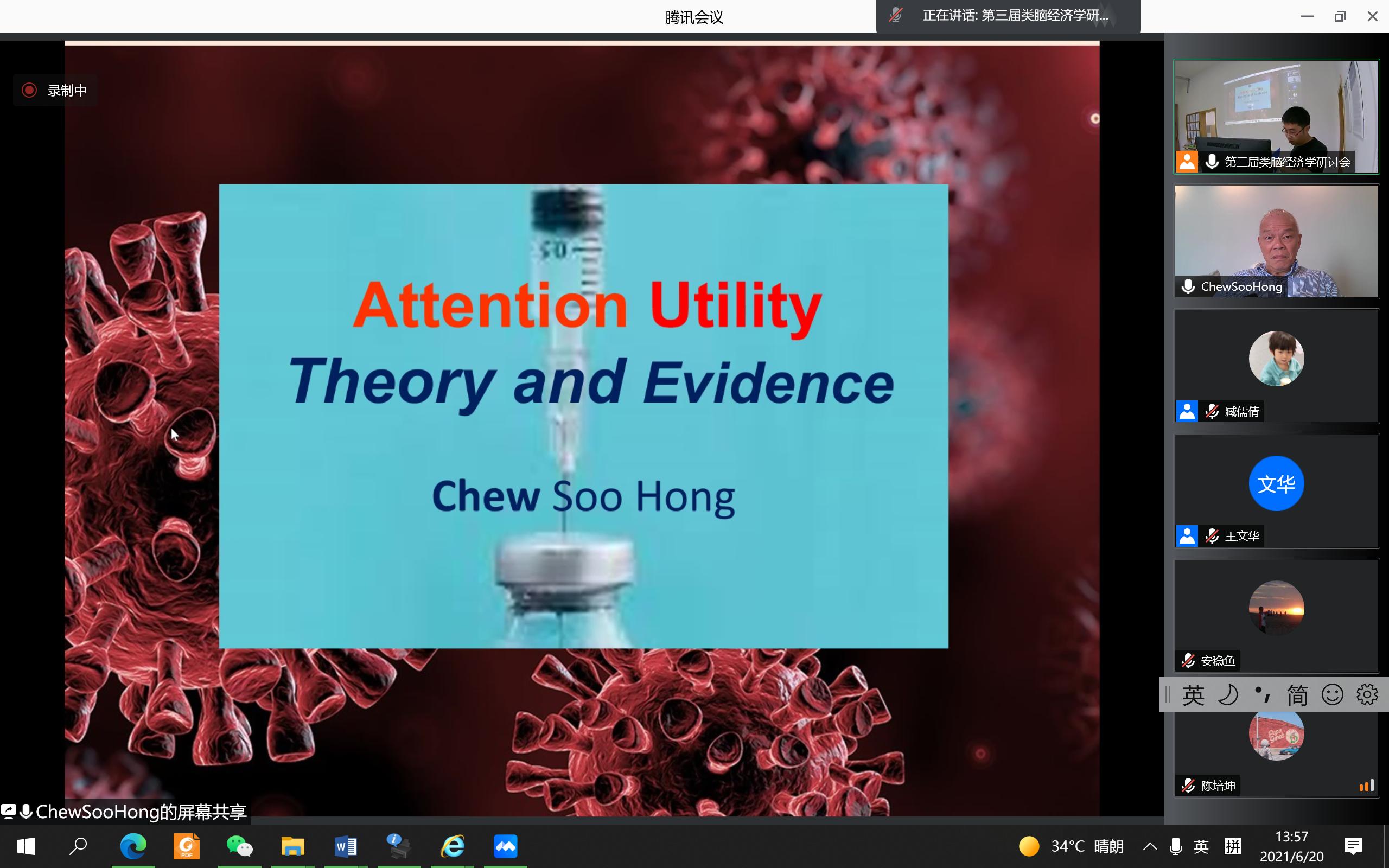Viewport: 1389px width, 868px height.
Task: Toggle IME punctuation mode button
Action: tap(1262, 695)
